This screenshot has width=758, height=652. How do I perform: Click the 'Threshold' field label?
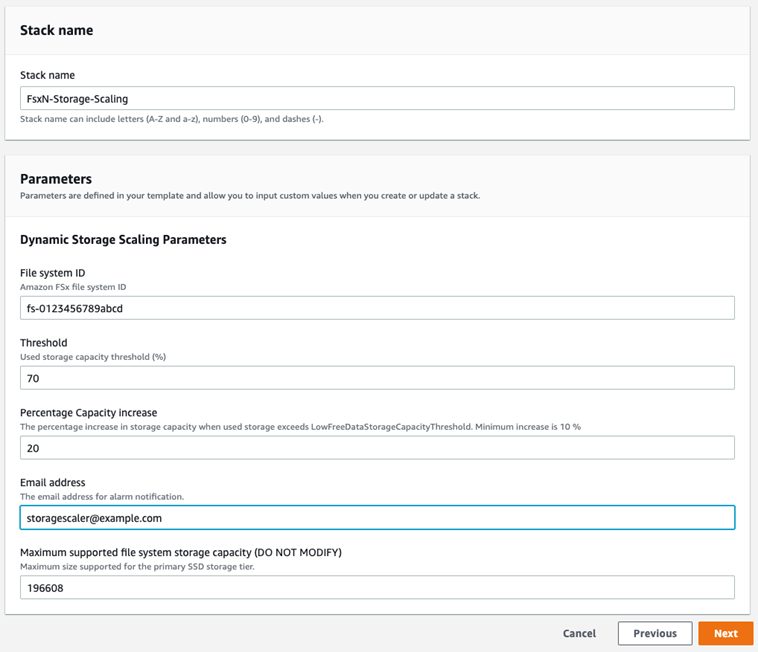click(44, 343)
